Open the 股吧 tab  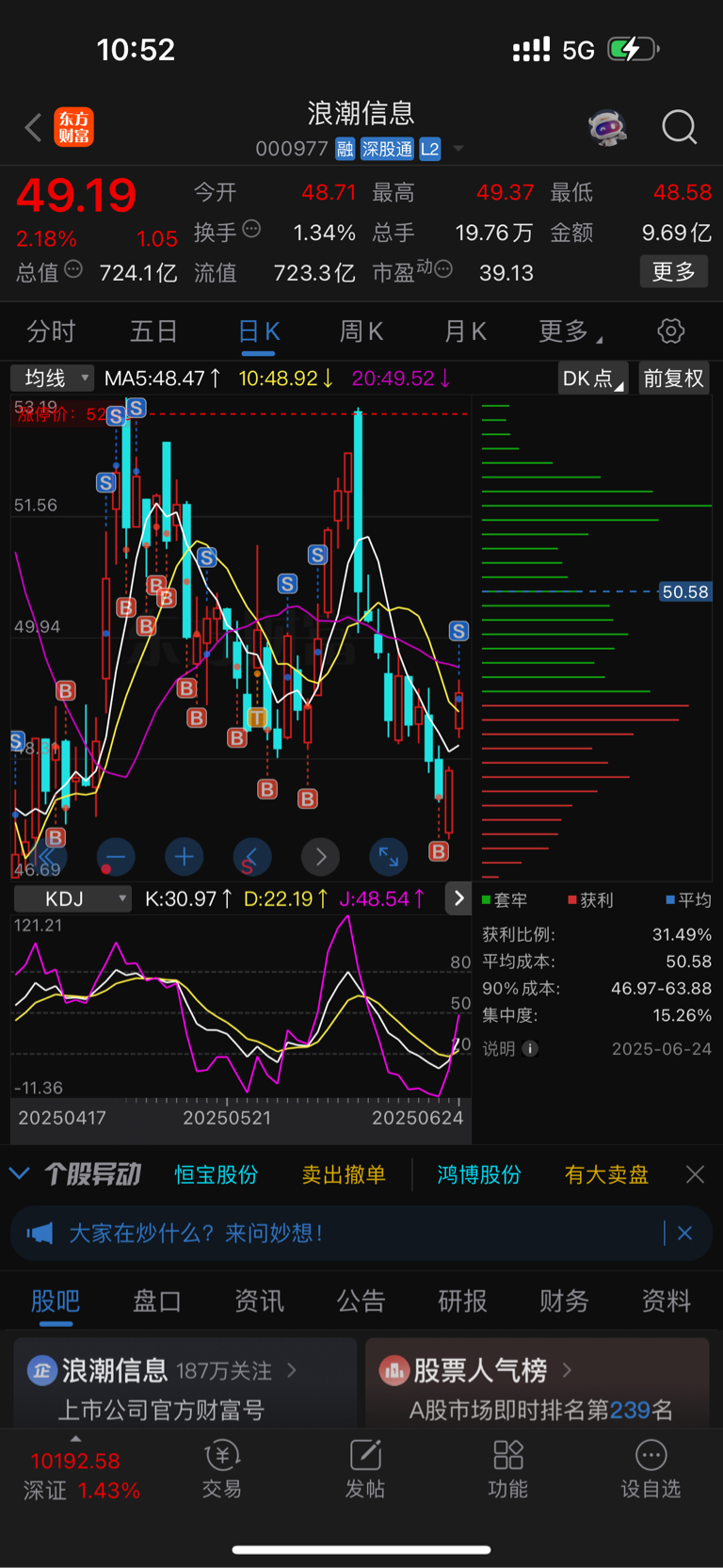coord(56,1301)
